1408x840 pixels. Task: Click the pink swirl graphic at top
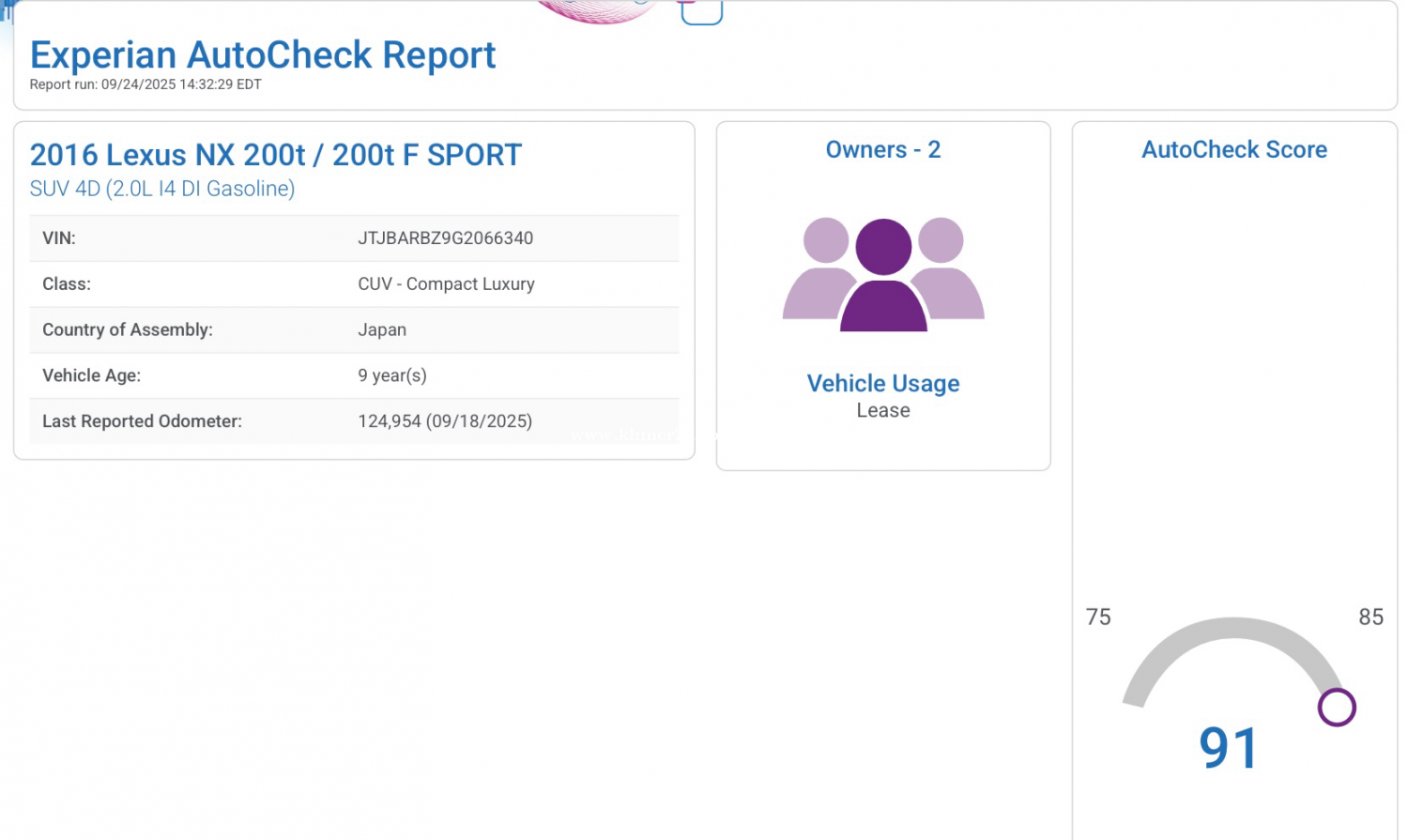pyautogui.click(x=598, y=10)
